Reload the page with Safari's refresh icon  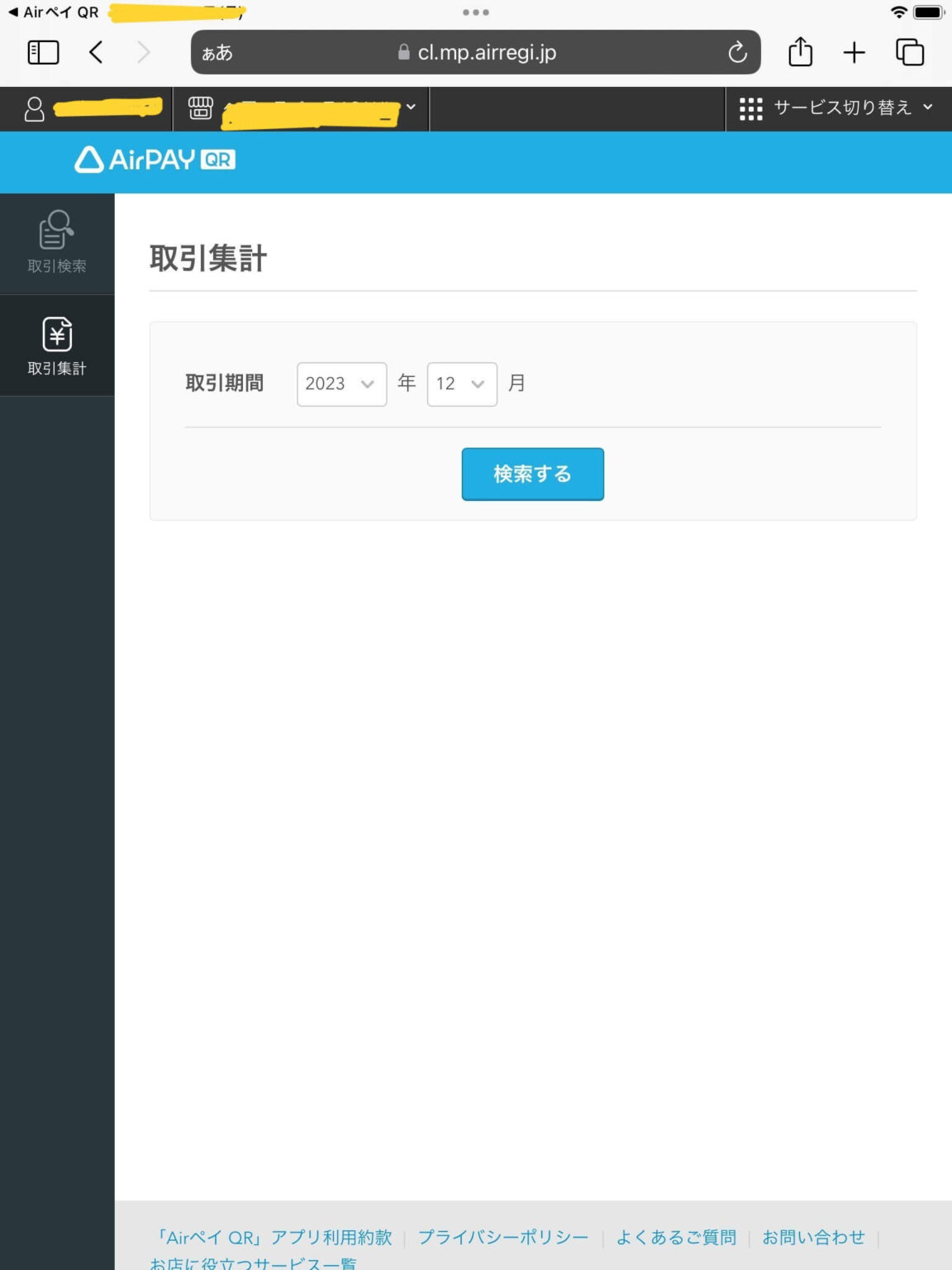(x=736, y=52)
